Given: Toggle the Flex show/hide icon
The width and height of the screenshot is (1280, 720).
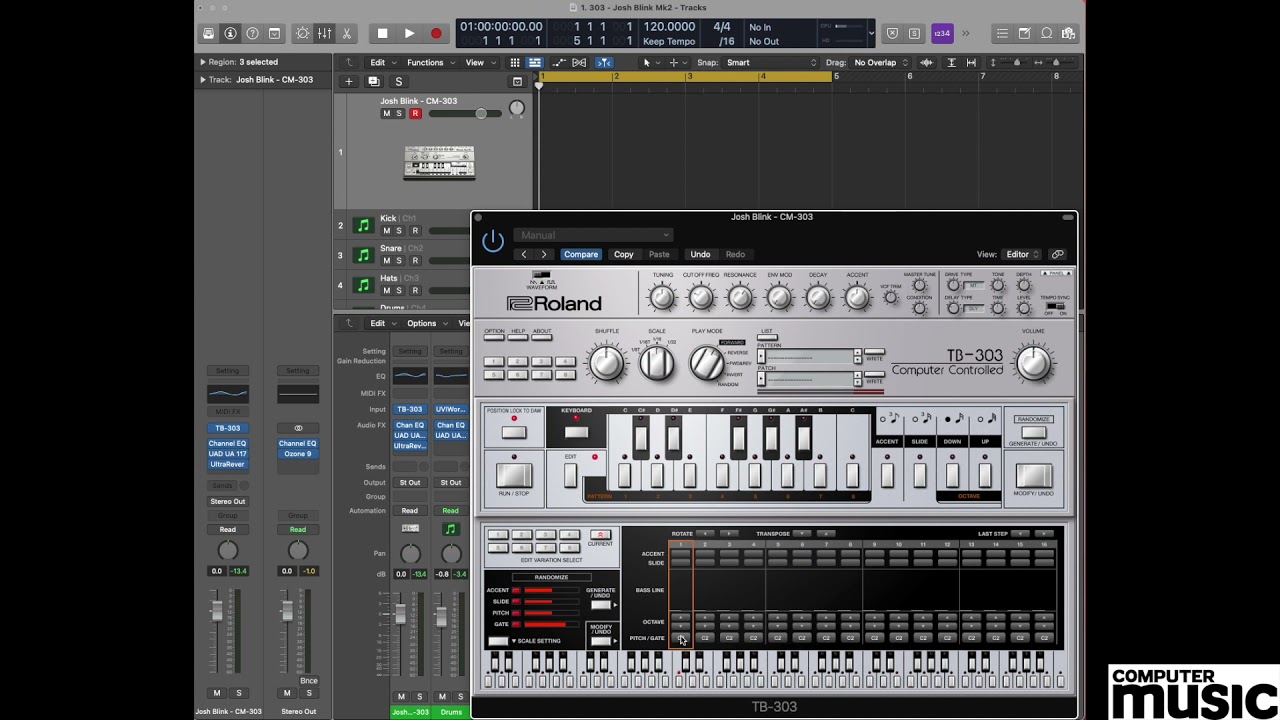Looking at the screenshot, I should coord(580,62).
